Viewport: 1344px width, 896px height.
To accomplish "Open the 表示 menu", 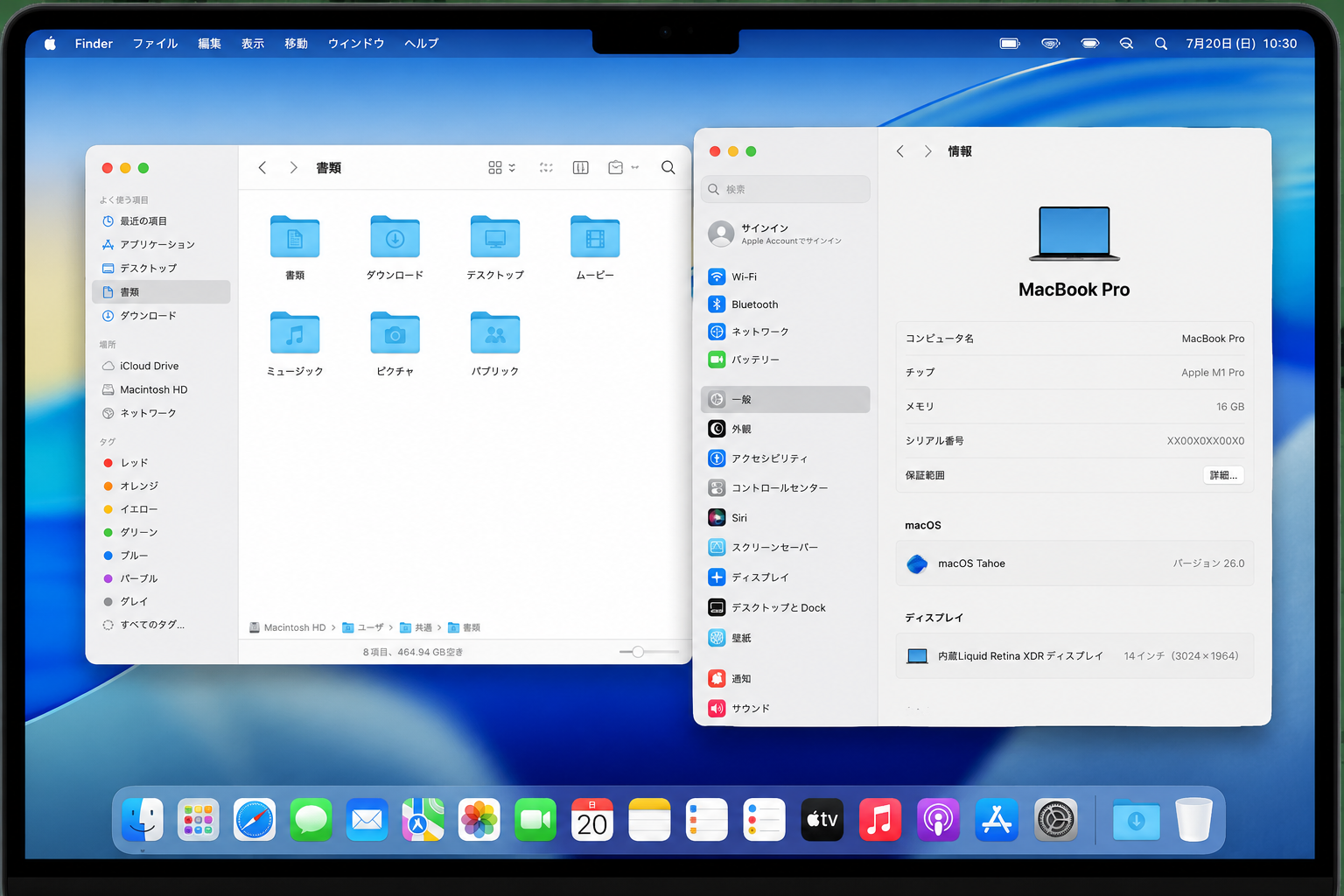I will point(253,43).
